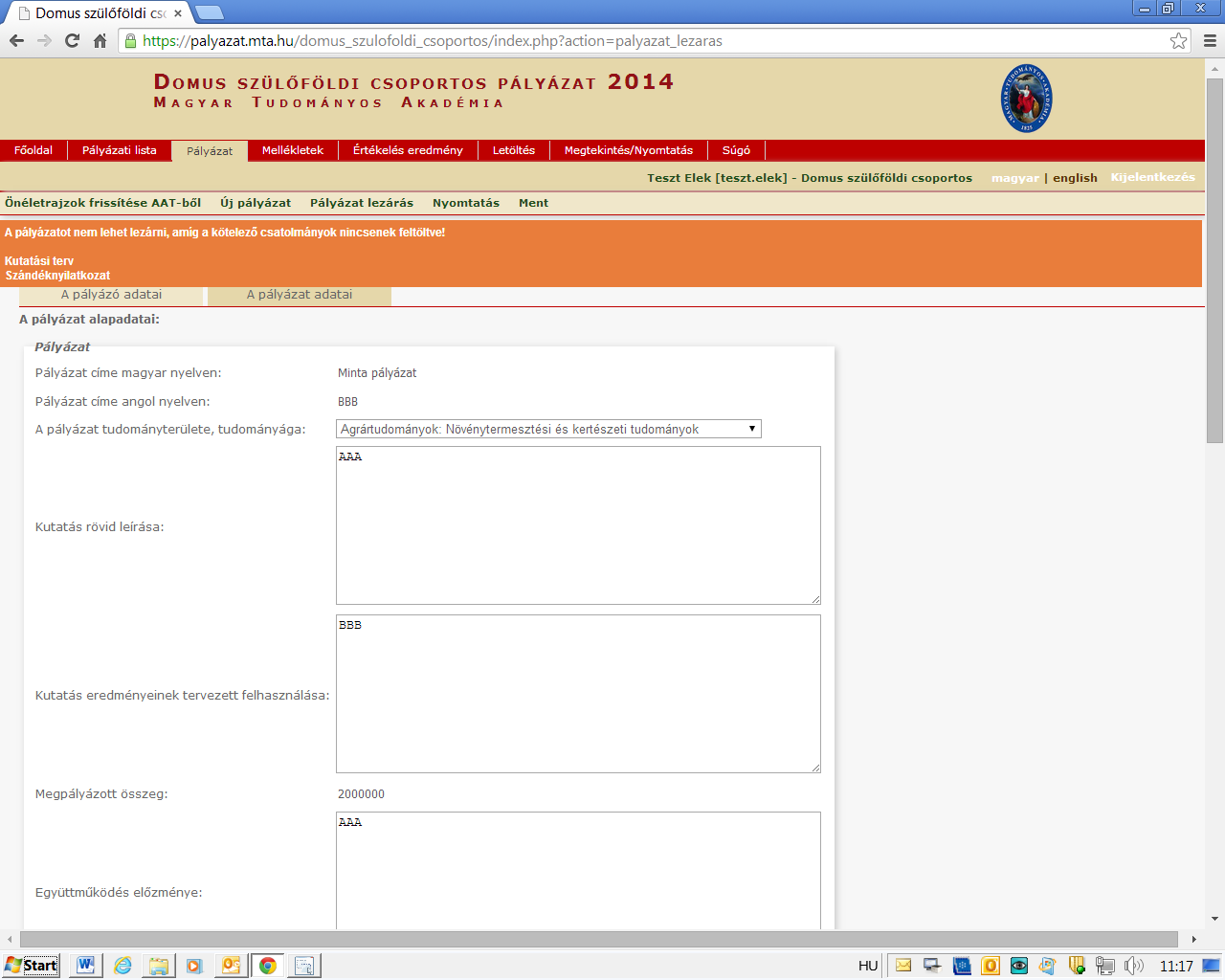Viewport: 1225px width, 980px height.
Task: Click the Minta pályázat title text
Action: [x=377, y=373]
